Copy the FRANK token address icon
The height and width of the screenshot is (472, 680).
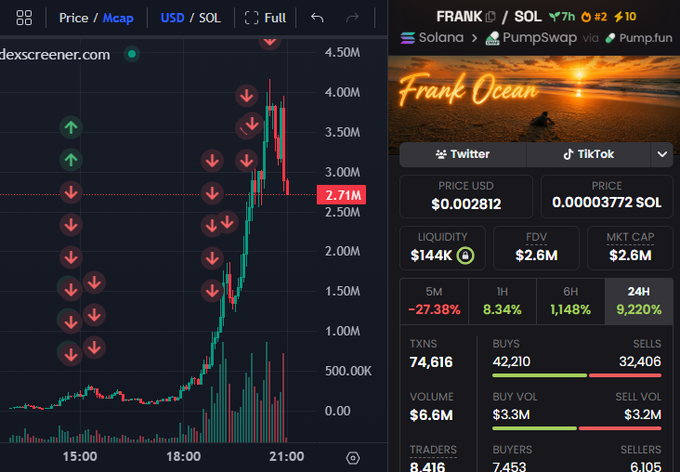pos(490,17)
